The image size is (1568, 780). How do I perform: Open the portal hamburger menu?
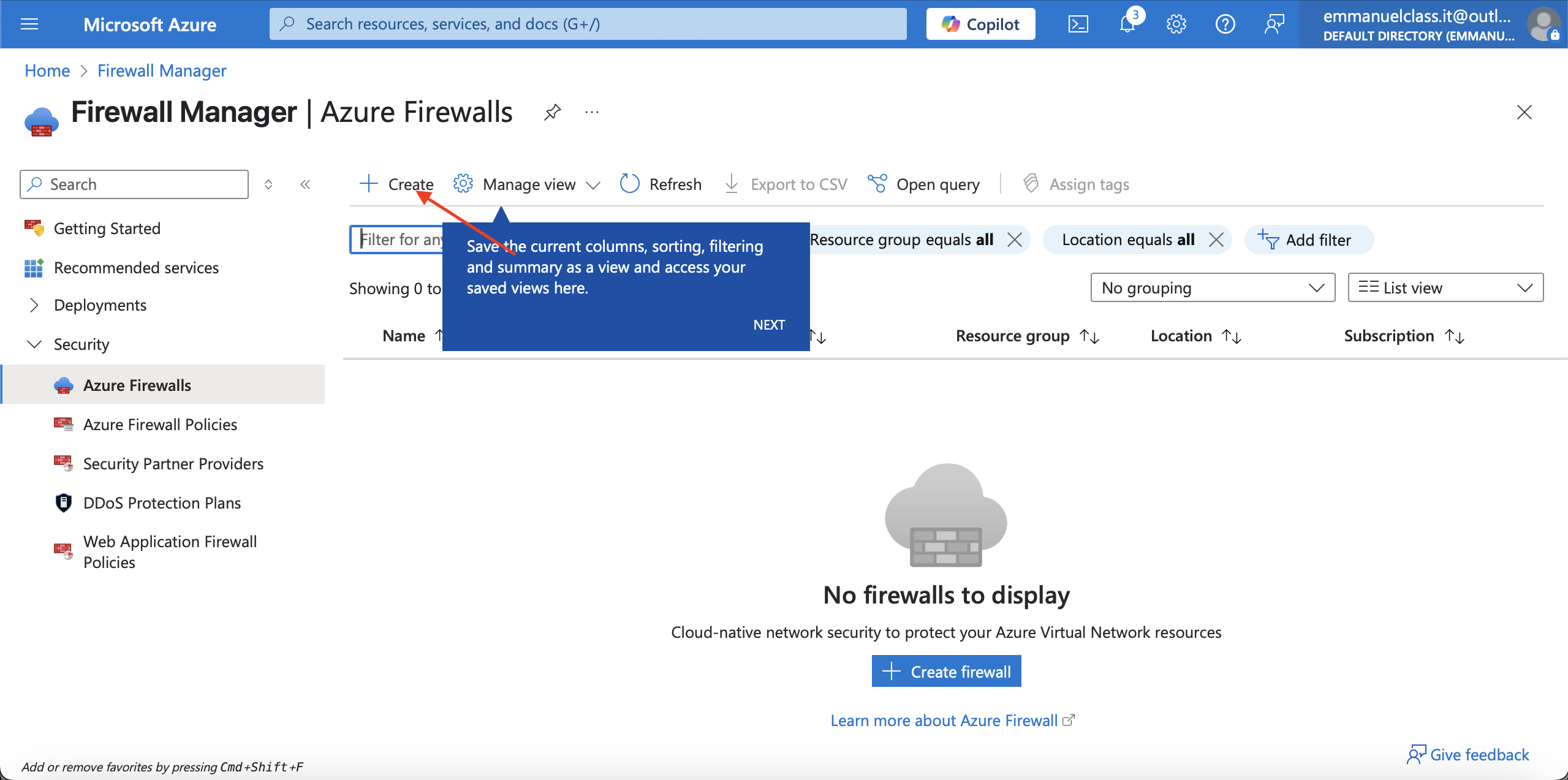[x=29, y=24]
